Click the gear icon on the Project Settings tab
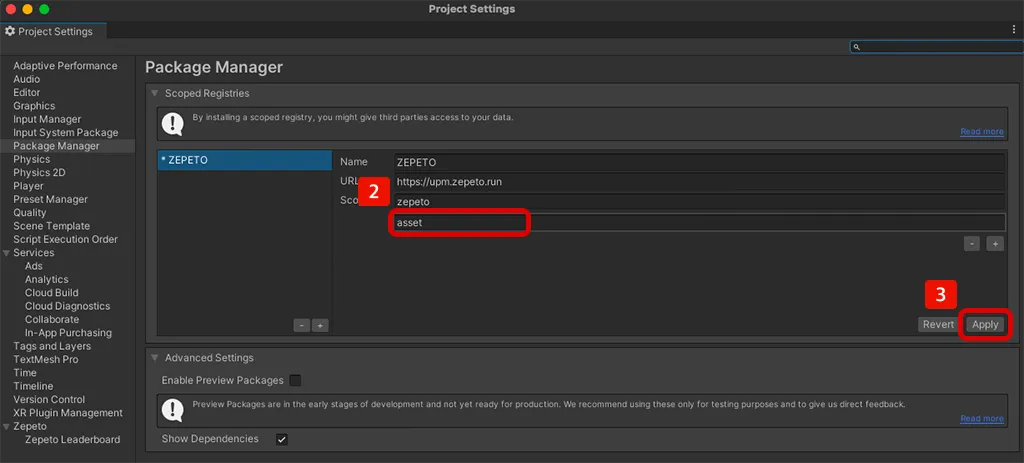 [10, 31]
